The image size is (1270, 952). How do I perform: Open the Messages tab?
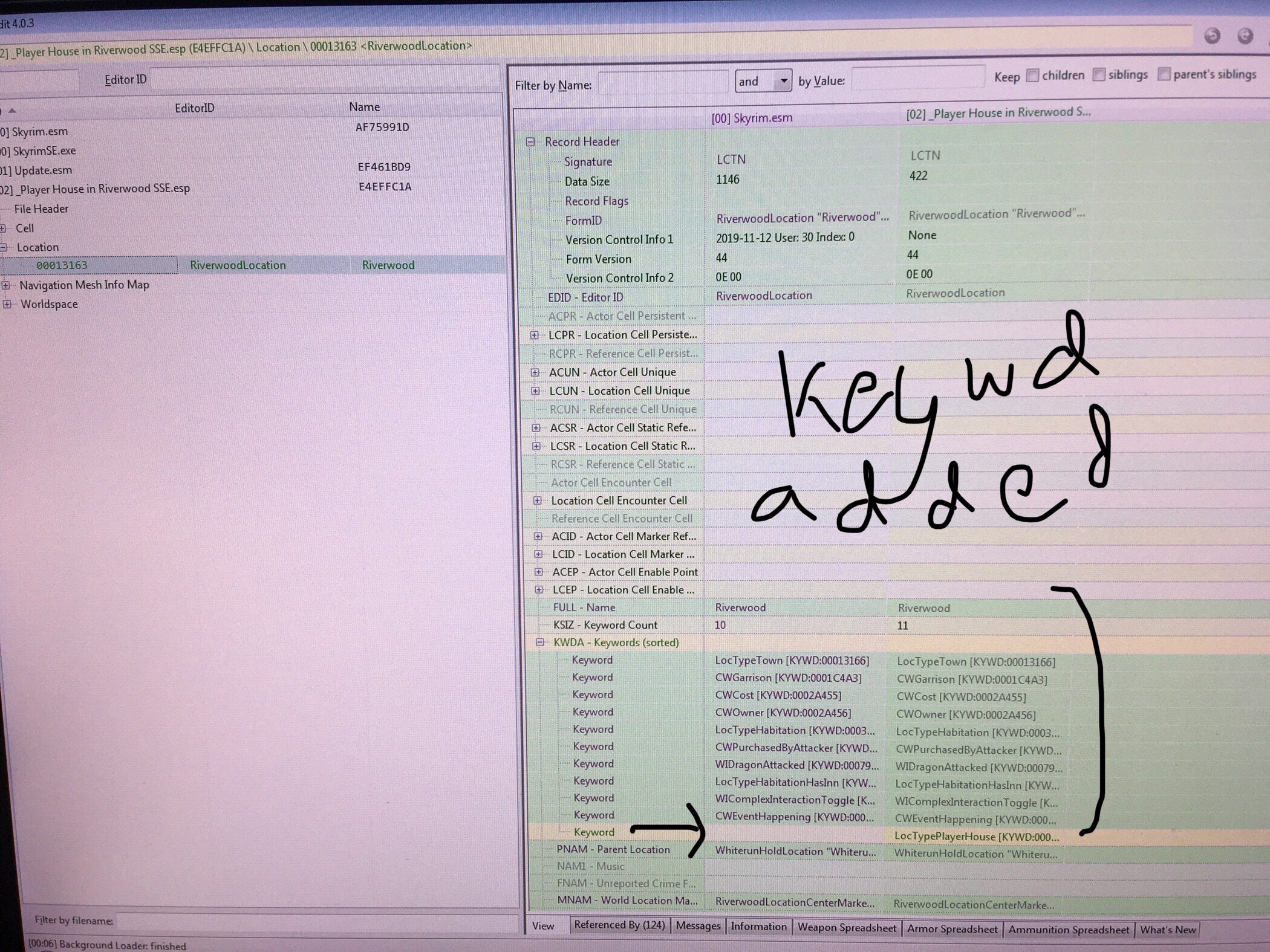click(698, 926)
